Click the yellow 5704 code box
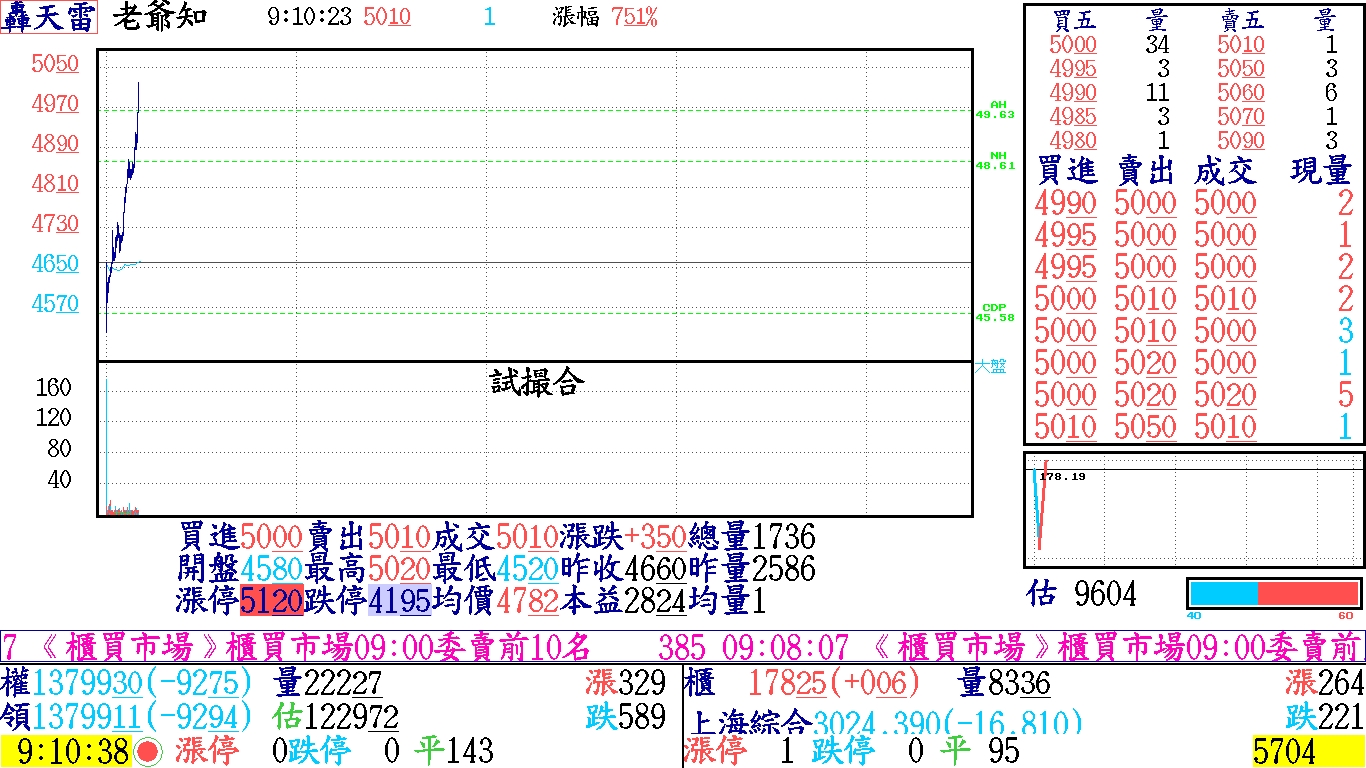The height and width of the screenshot is (768, 1366). pyautogui.click(x=1307, y=752)
